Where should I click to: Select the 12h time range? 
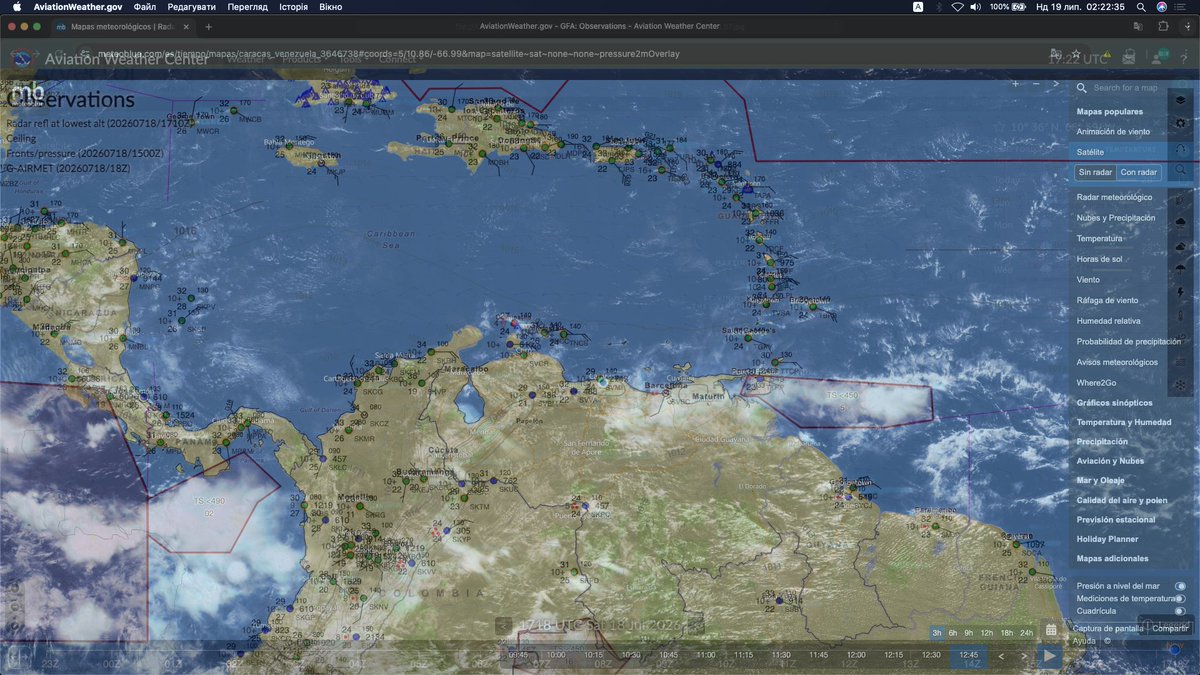[x=986, y=632]
